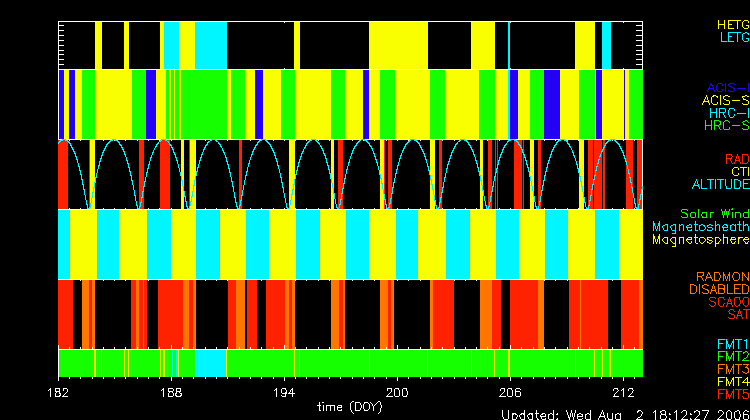
Task: Click the ALTITUDE legend label
Action: click(x=720, y=185)
